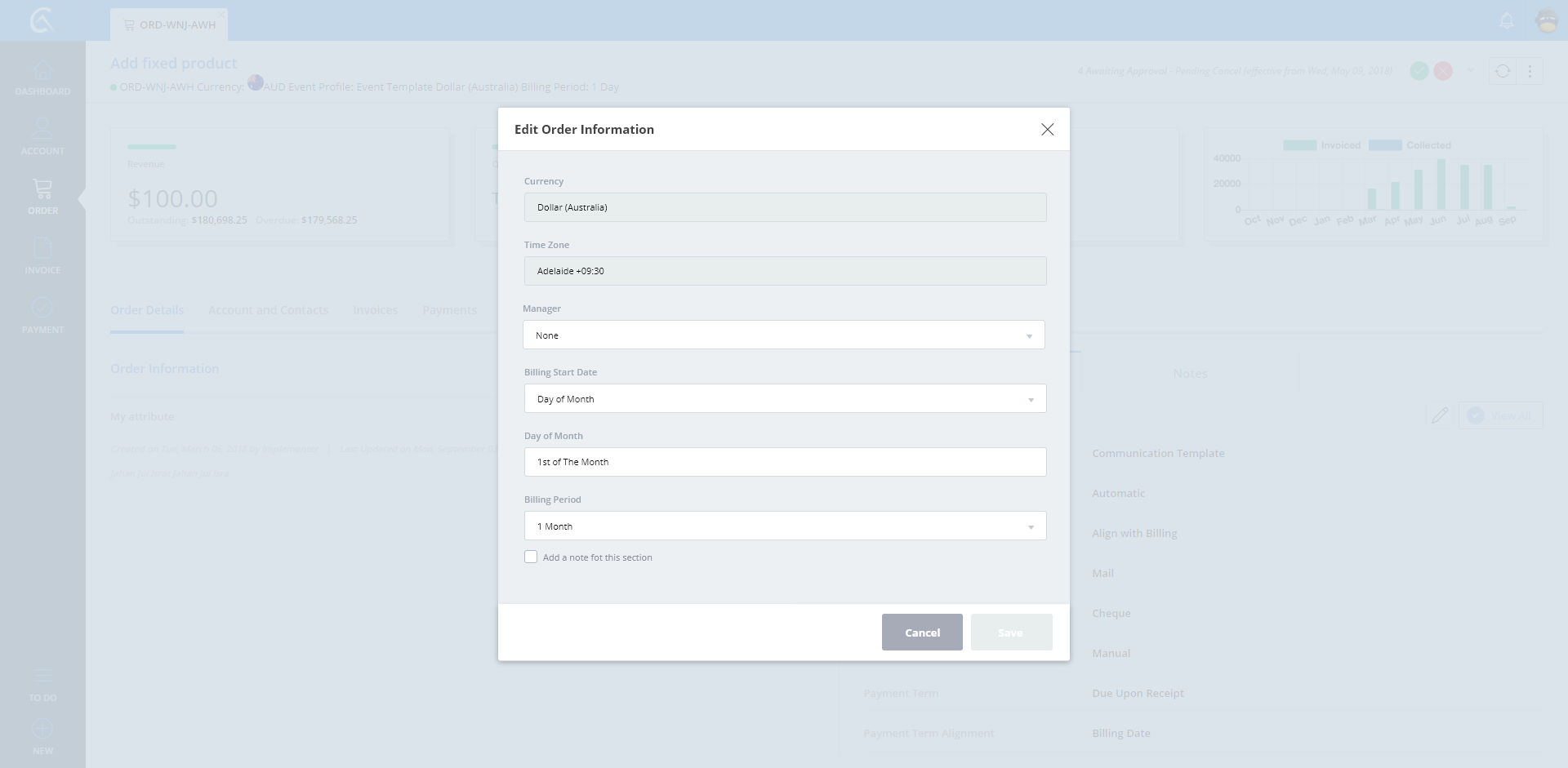The image size is (1568, 768).
Task: Switch to the ORD-WNJ-AWH tab
Action: [x=170, y=25]
